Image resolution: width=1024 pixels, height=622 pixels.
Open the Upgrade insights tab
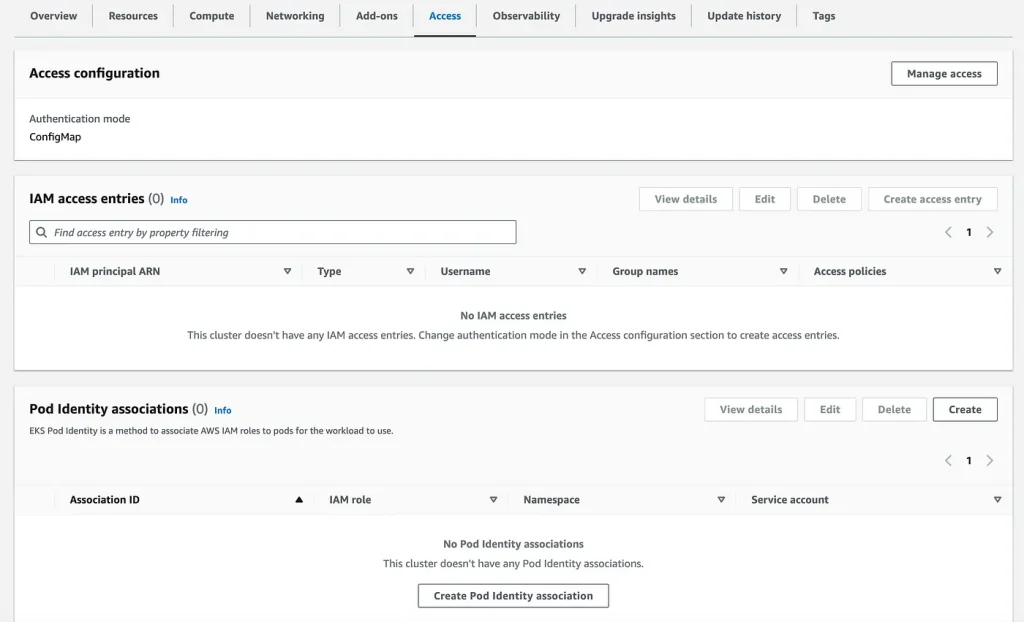point(633,16)
